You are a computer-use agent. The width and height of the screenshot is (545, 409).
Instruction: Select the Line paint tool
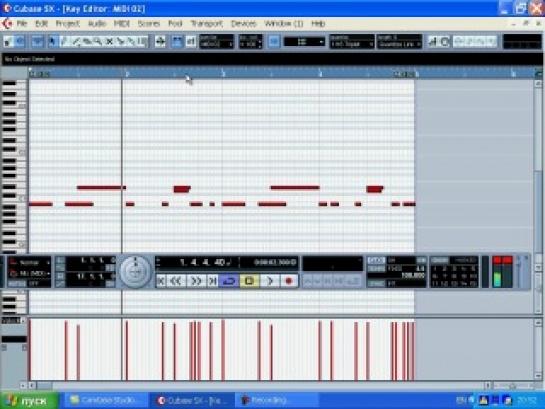point(76,42)
